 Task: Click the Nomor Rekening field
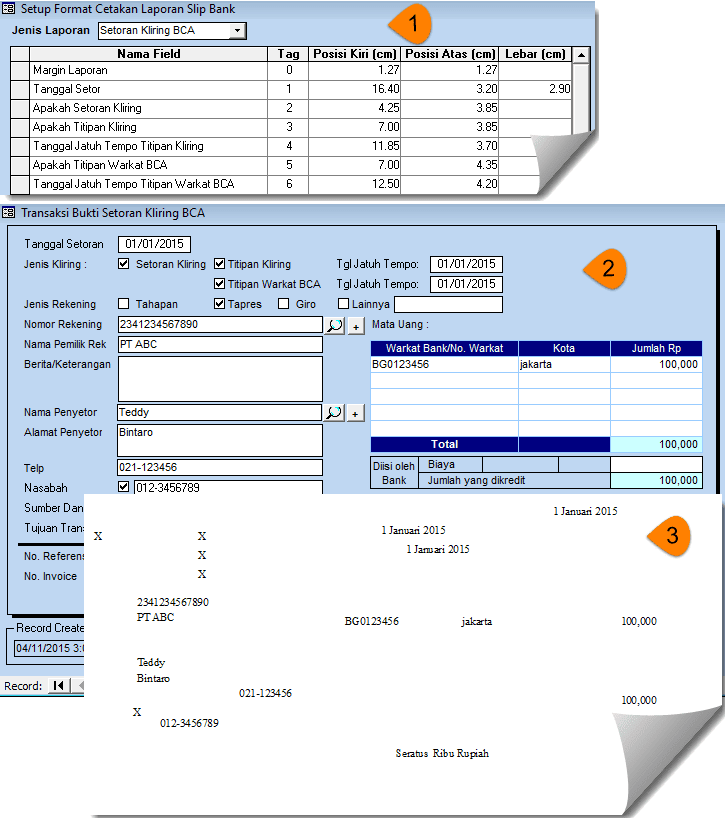click(x=220, y=324)
